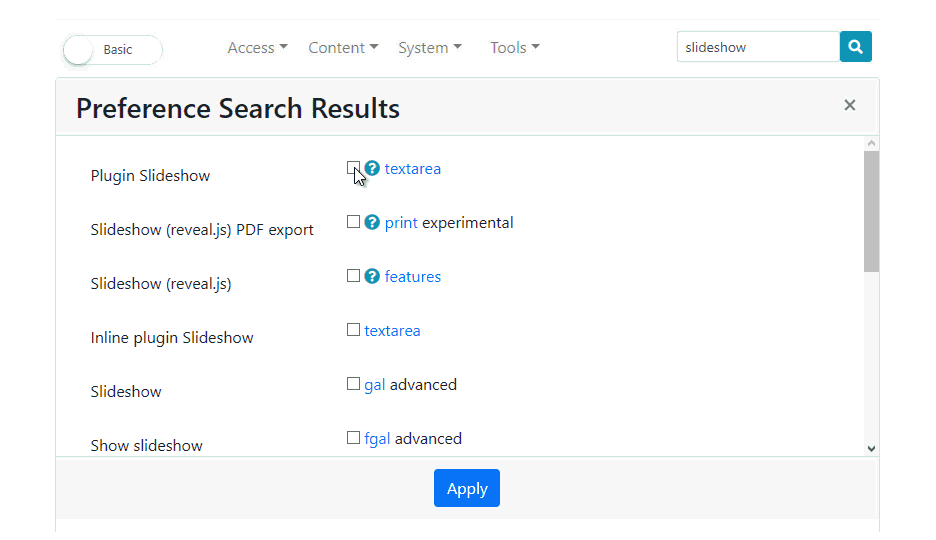The image size is (936, 540).
Task: Click the Apply button
Action: click(467, 488)
